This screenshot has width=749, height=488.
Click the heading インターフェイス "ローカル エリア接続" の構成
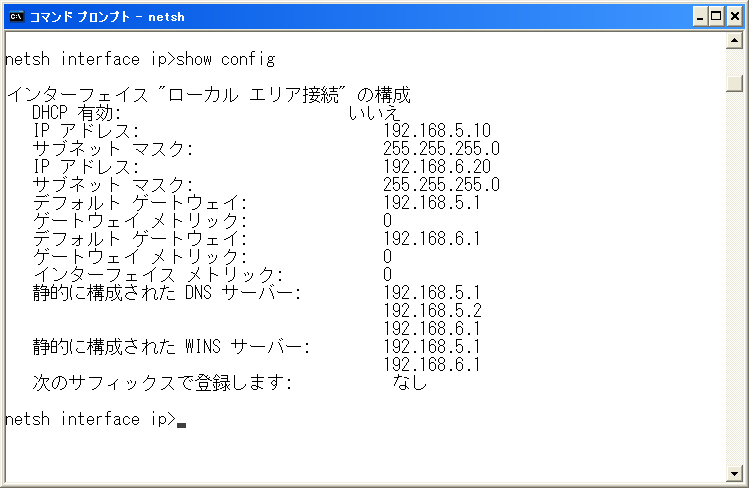point(209,95)
